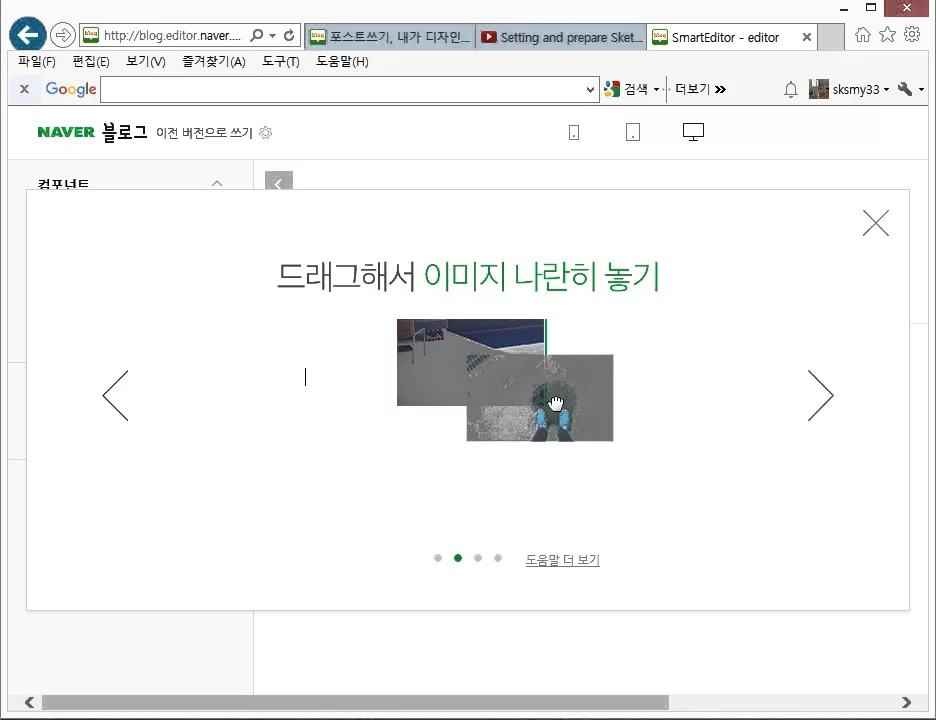Image resolution: width=936 pixels, height=720 pixels.
Task: Click the Google 검색 button
Action: (626, 89)
